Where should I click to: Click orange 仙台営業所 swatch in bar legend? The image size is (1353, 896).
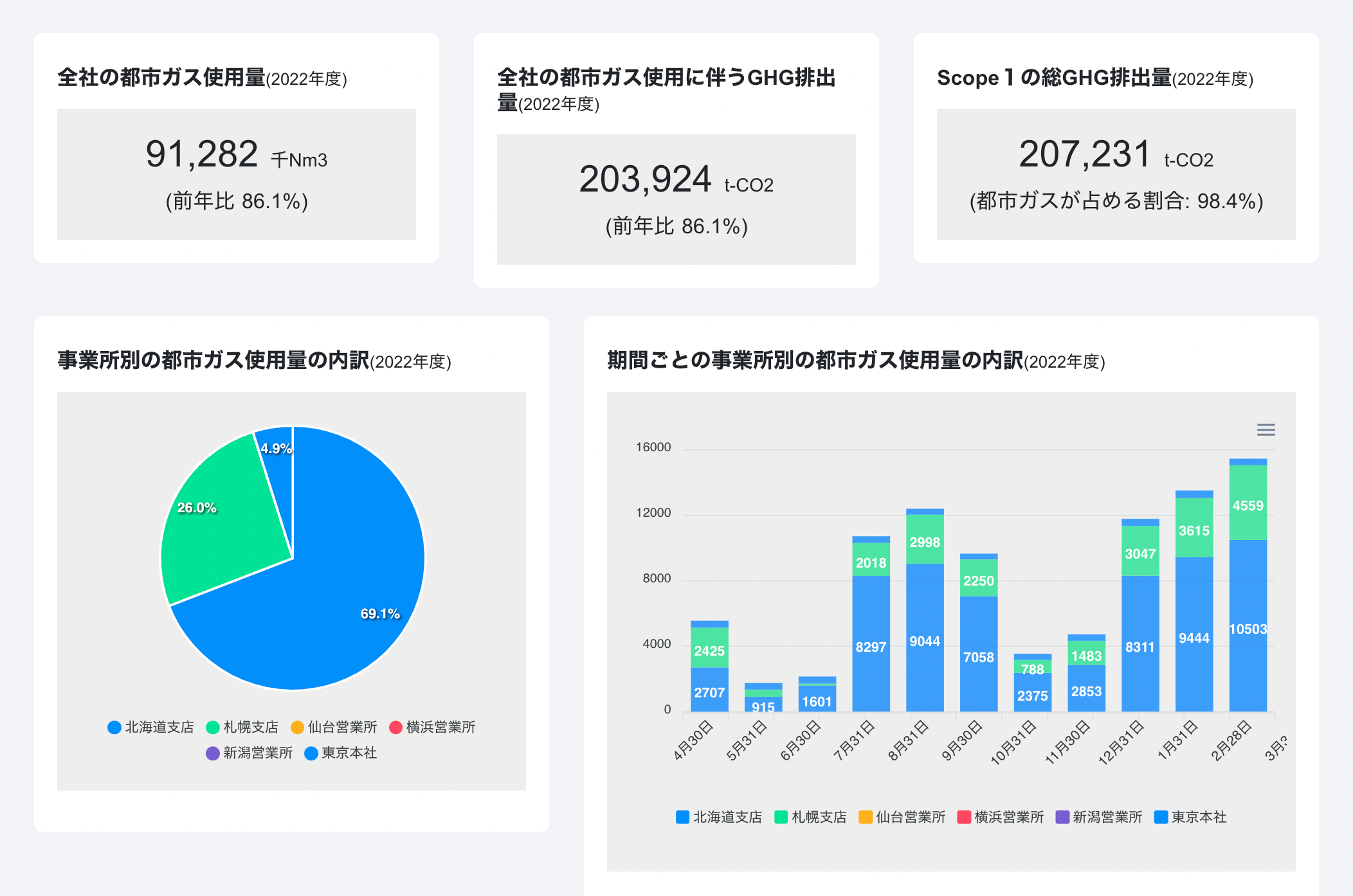pyautogui.click(x=866, y=817)
